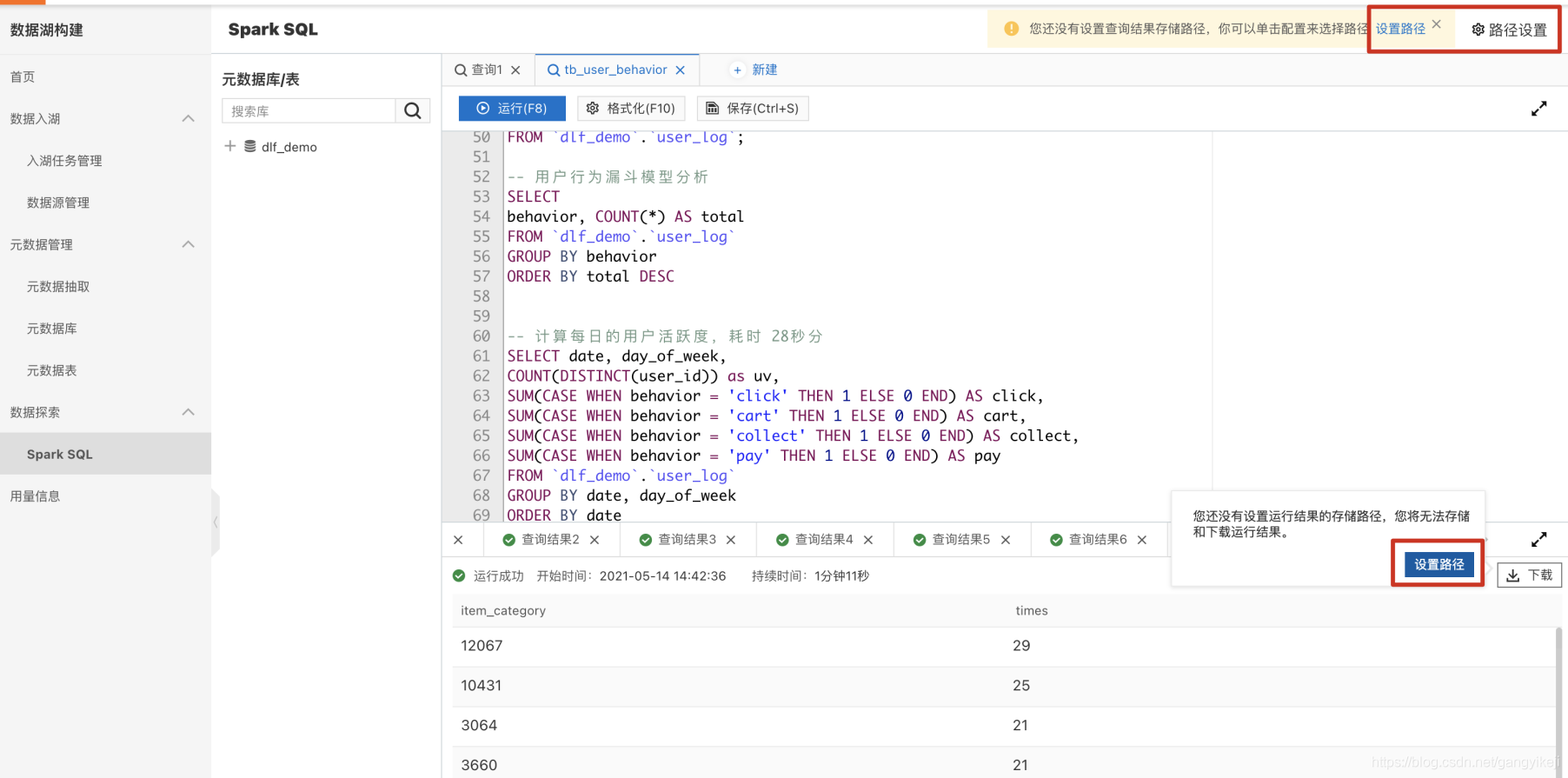Collapse the sidebar with the arrow handle
The image size is (1568, 778).
216,522
